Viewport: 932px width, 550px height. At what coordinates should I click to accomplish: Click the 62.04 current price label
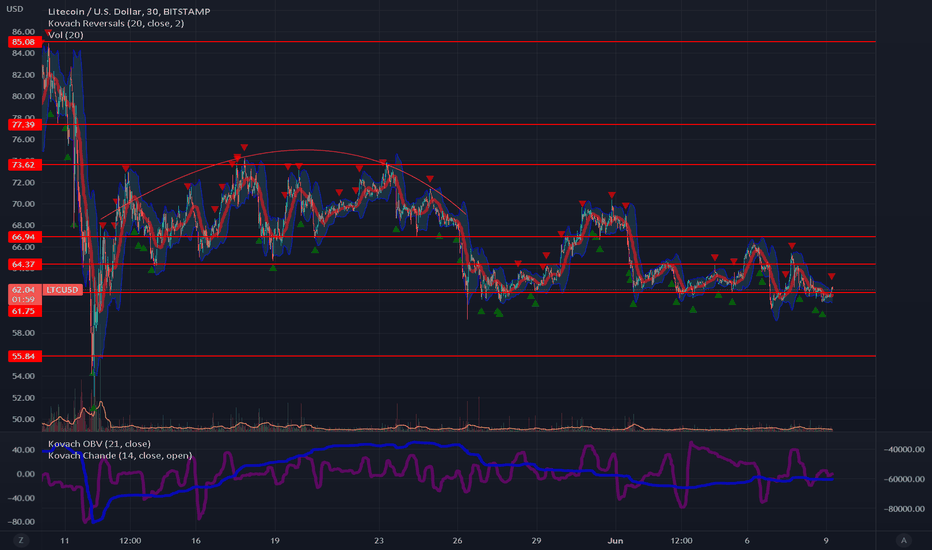point(24,290)
